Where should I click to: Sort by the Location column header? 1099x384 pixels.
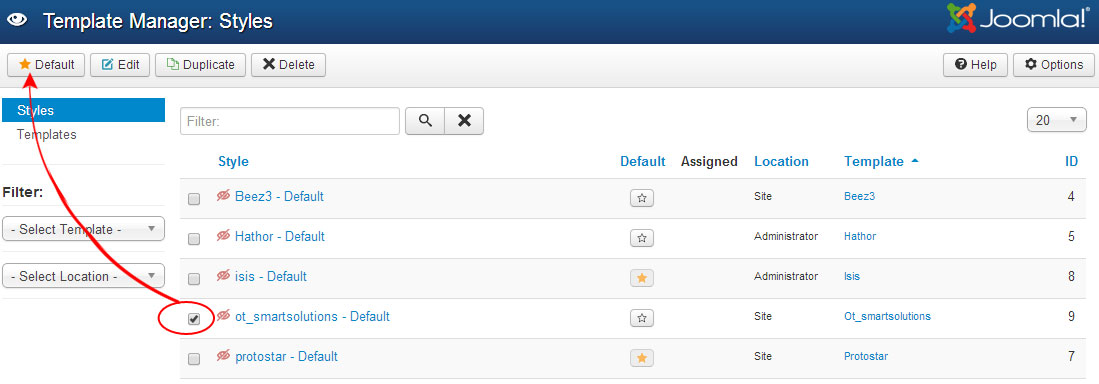pyautogui.click(x=781, y=161)
